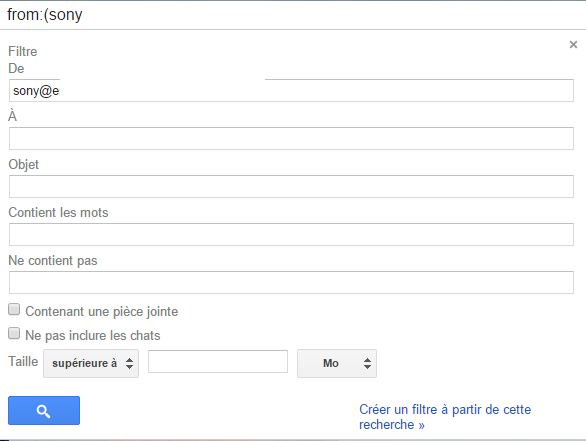Enable 'Ne pas inclure les chats' checkbox

pyautogui.click(x=14, y=333)
